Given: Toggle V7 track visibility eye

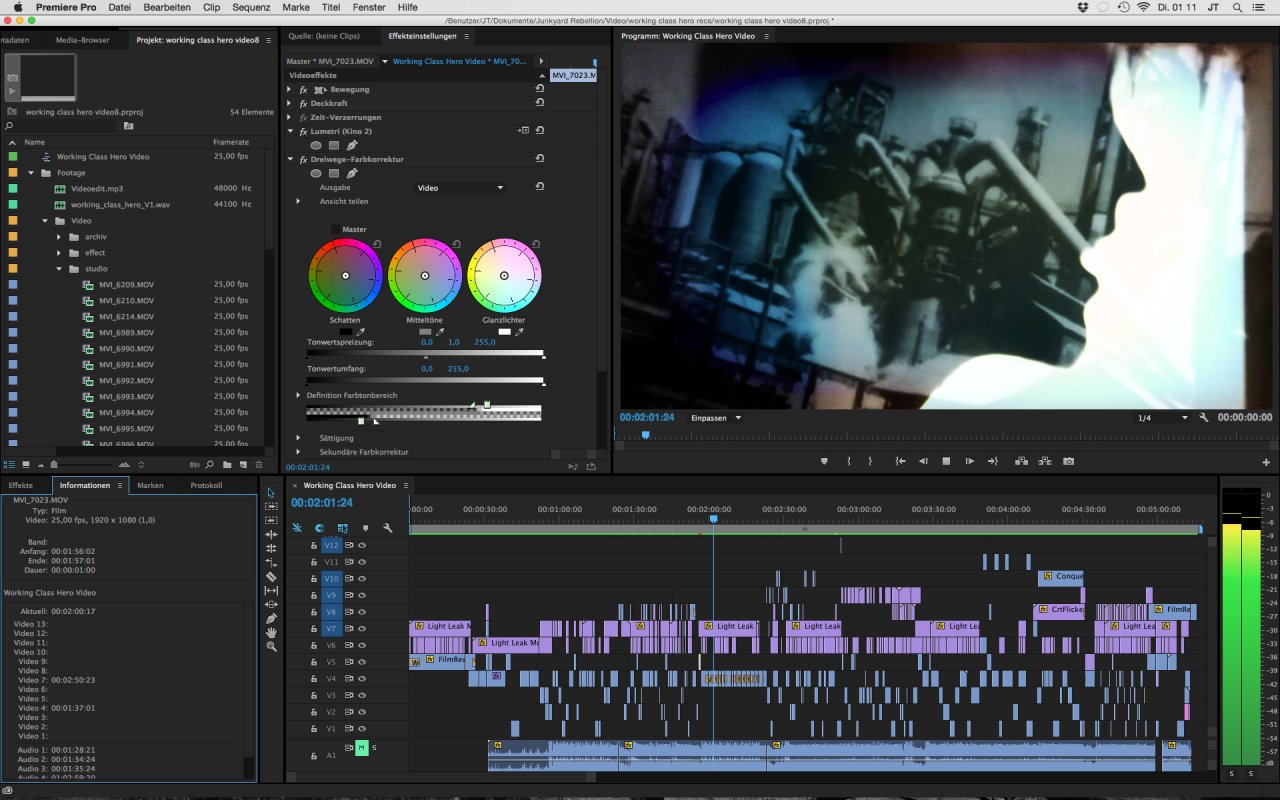Looking at the screenshot, I should 362,629.
